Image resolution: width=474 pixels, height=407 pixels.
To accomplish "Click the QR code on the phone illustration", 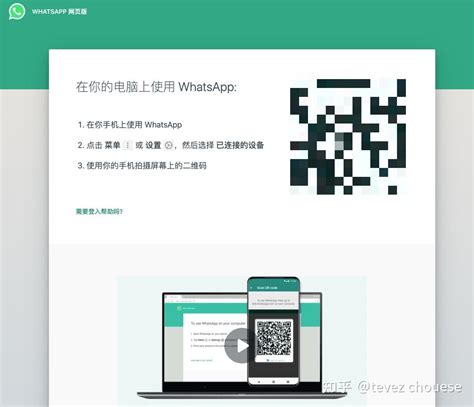I will (274, 338).
